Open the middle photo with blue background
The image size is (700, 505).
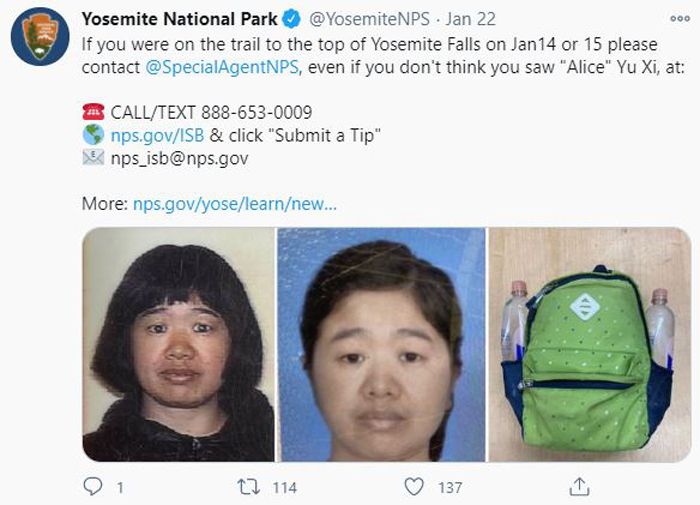click(x=381, y=344)
